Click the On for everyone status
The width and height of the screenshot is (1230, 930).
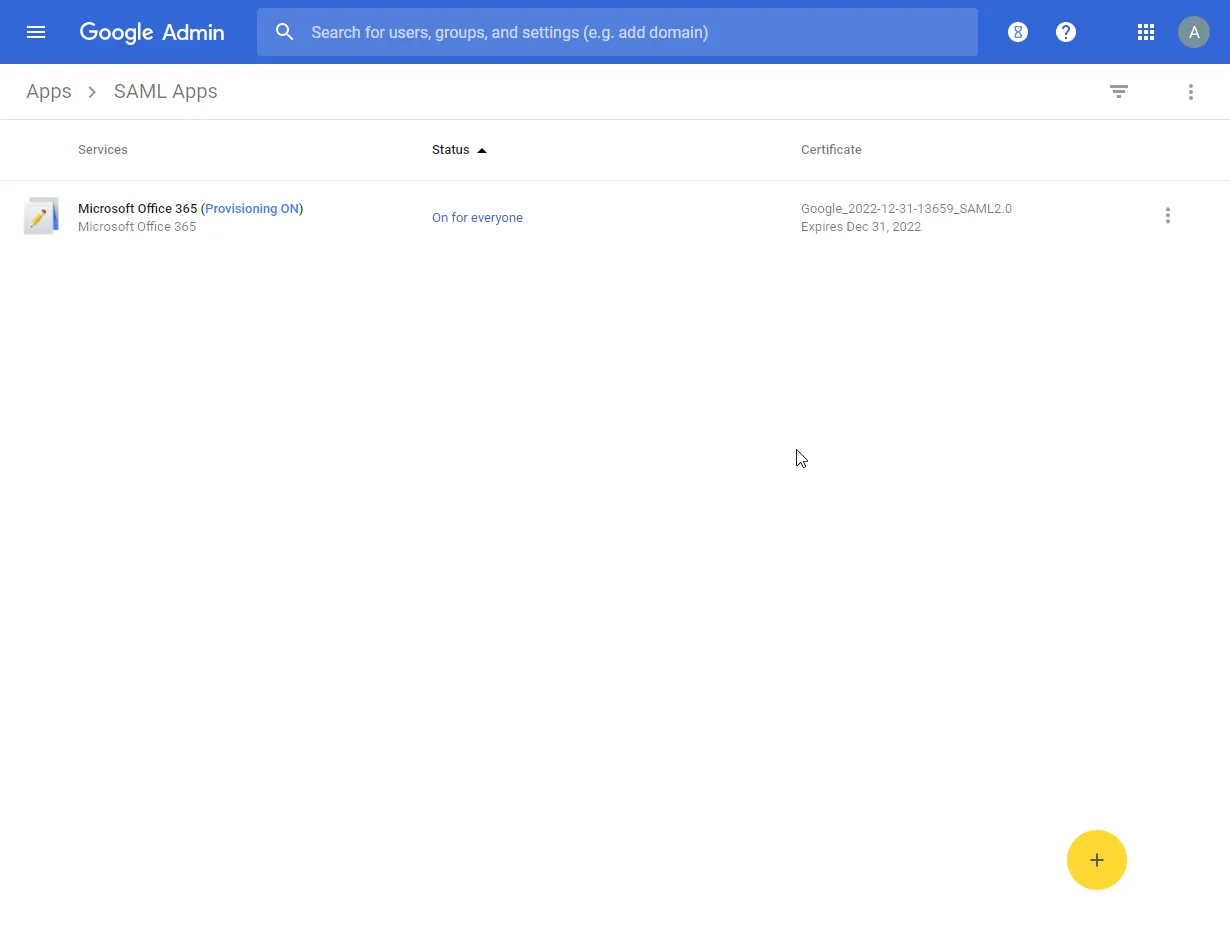click(477, 218)
